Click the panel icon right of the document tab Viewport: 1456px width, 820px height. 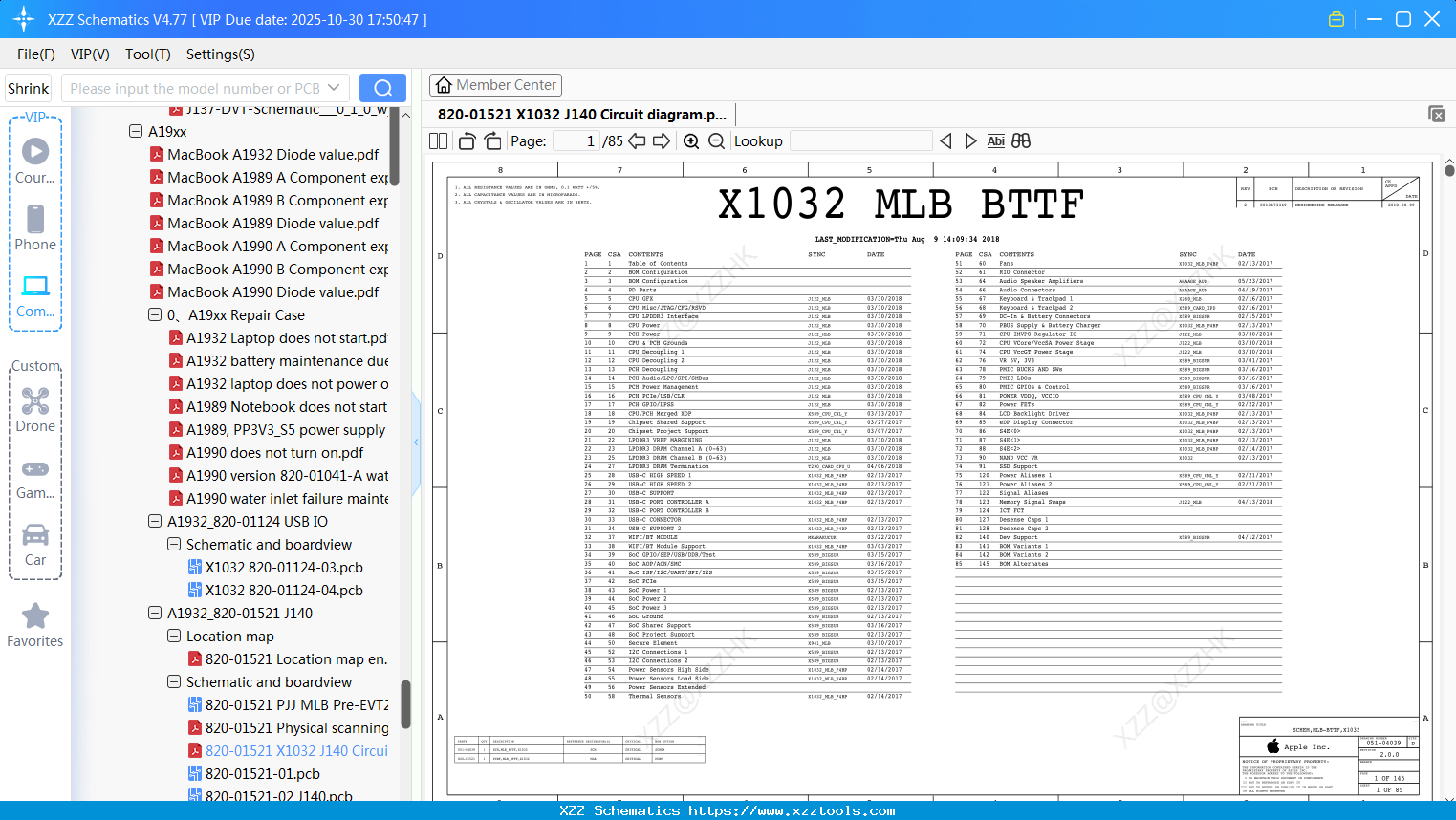tap(1437, 114)
